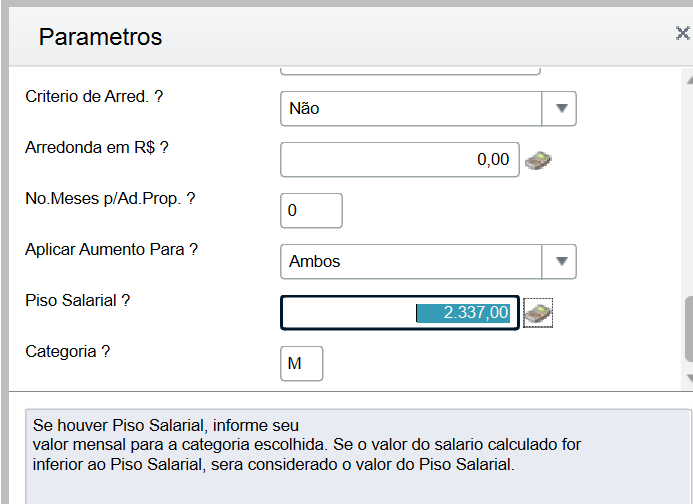Click the partially visible top input field
The height and width of the screenshot is (504, 693).
click(x=410, y=70)
